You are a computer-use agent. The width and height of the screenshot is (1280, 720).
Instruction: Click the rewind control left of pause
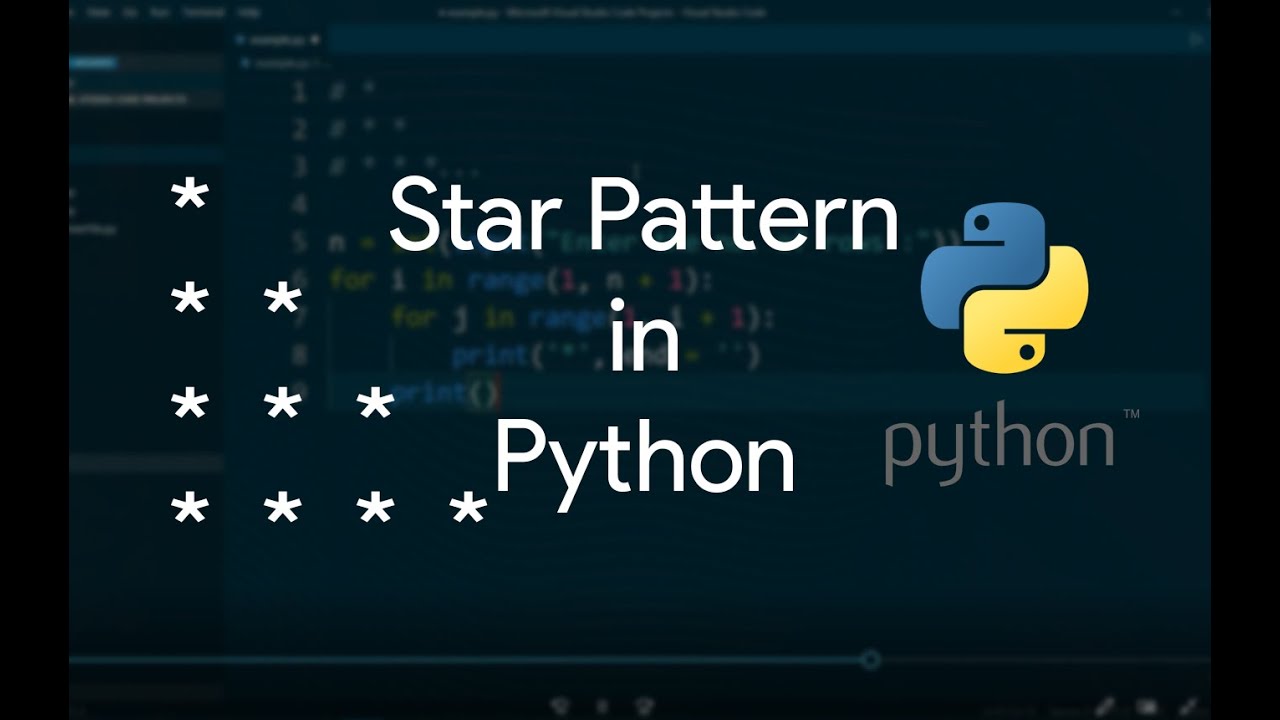pyautogui.click(x=560, y=706)
